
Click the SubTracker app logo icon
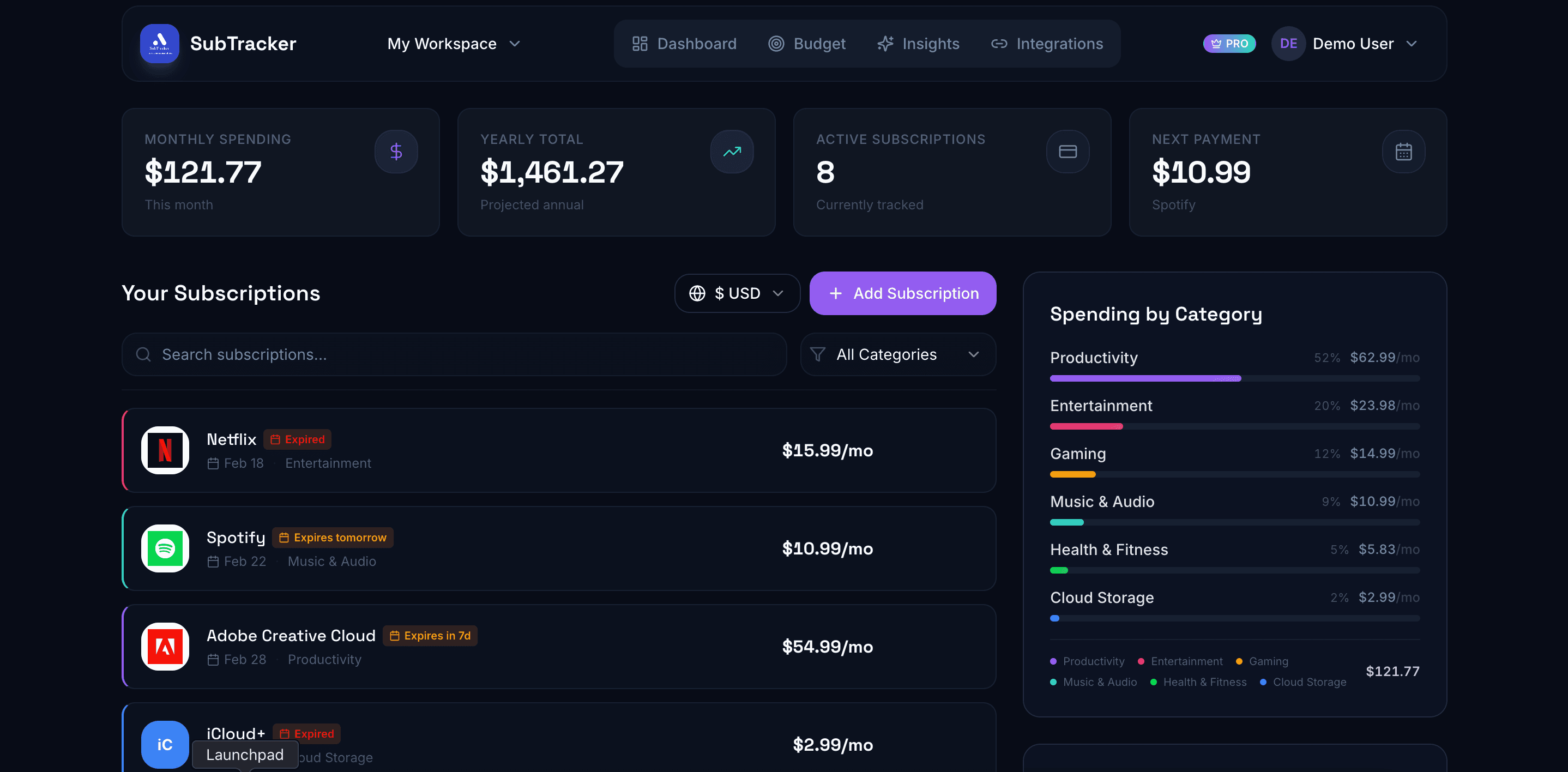click(x=160, y=43)
